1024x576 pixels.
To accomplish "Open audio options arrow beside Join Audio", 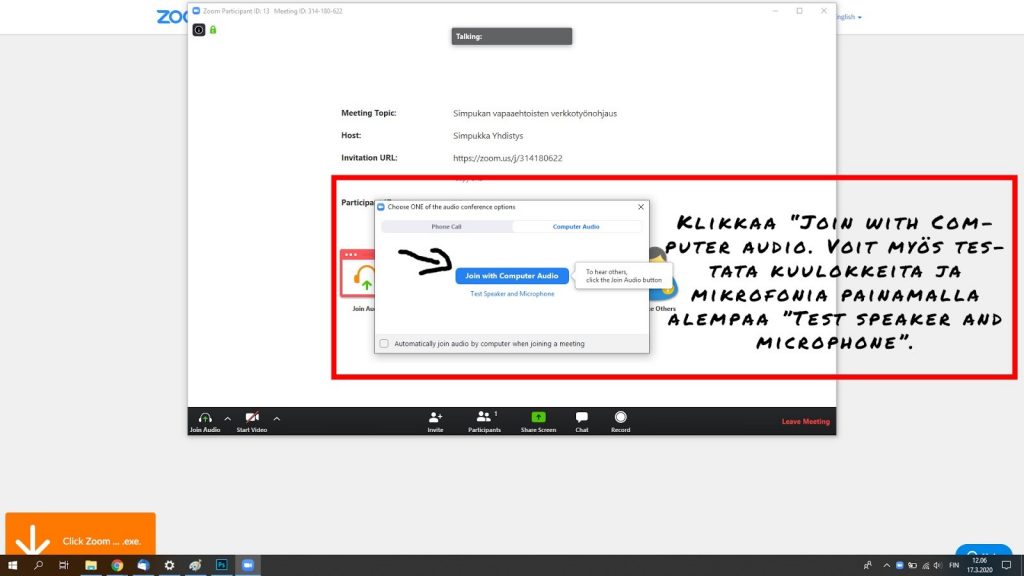I will pyautogui.click(x=227, y=419).
